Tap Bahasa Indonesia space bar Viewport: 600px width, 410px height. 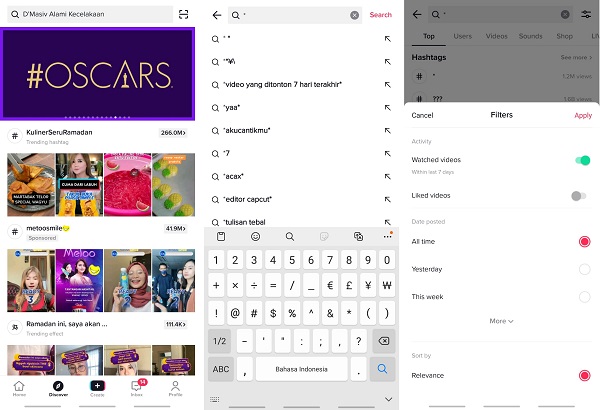point(302,369)
